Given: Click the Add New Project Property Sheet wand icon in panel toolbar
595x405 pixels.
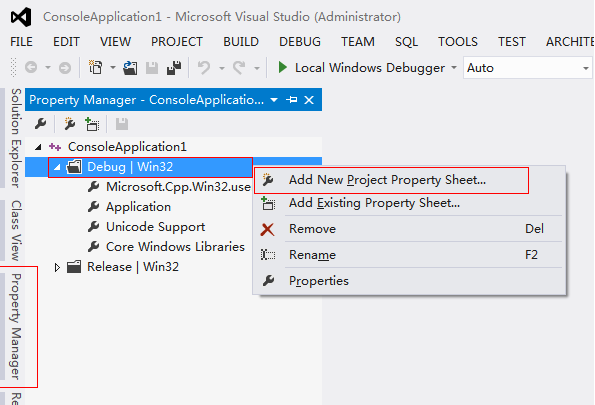Looking at the screenshot, I should pyautogui.click(x=69, y=124).
